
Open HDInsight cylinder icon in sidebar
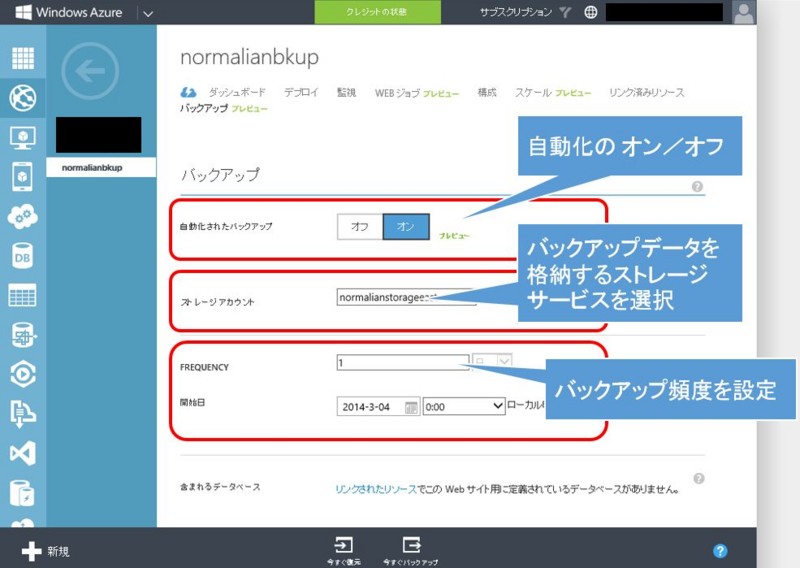23,335
